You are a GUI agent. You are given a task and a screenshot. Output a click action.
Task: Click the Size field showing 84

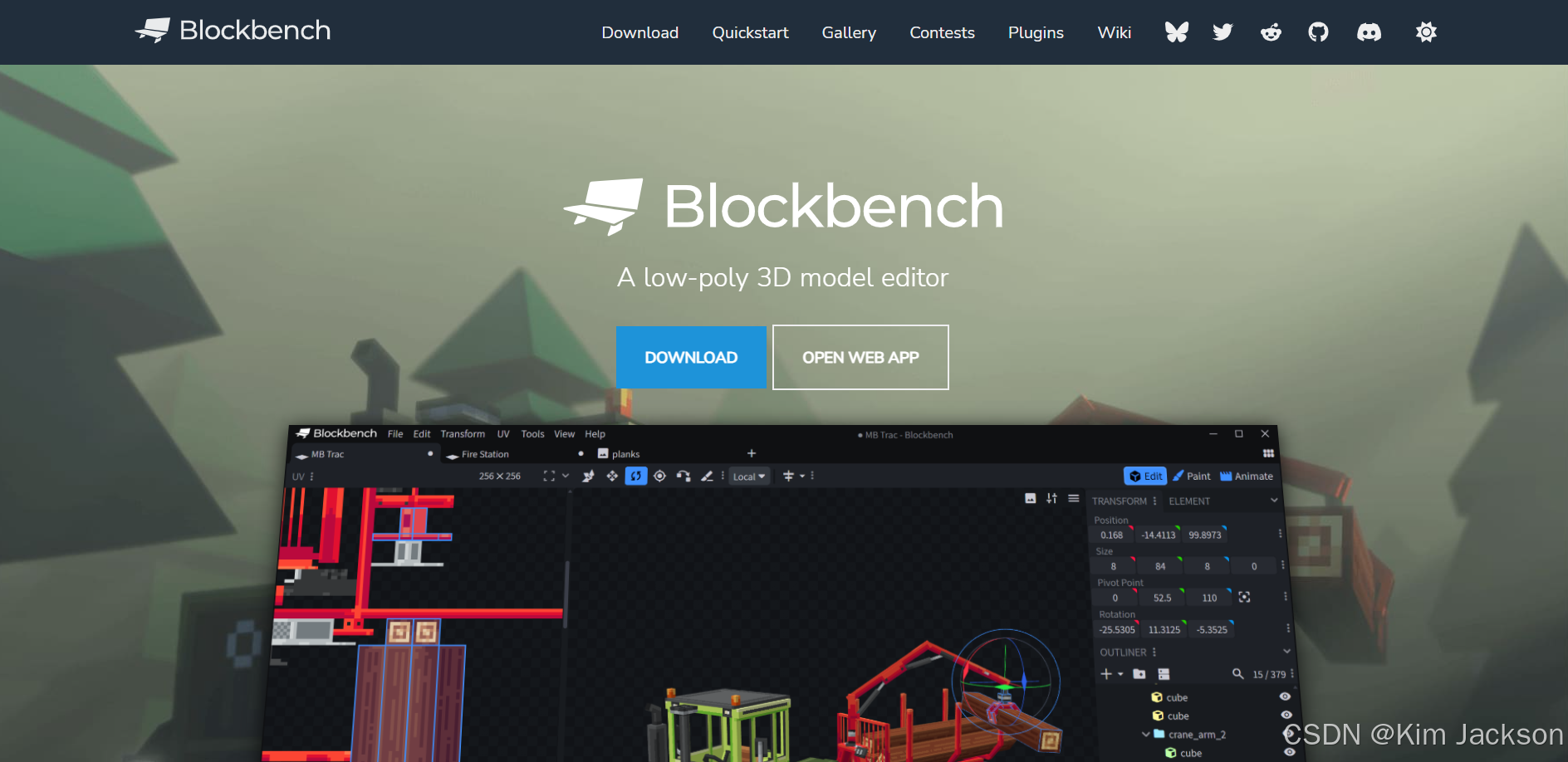pos(1160,566)
